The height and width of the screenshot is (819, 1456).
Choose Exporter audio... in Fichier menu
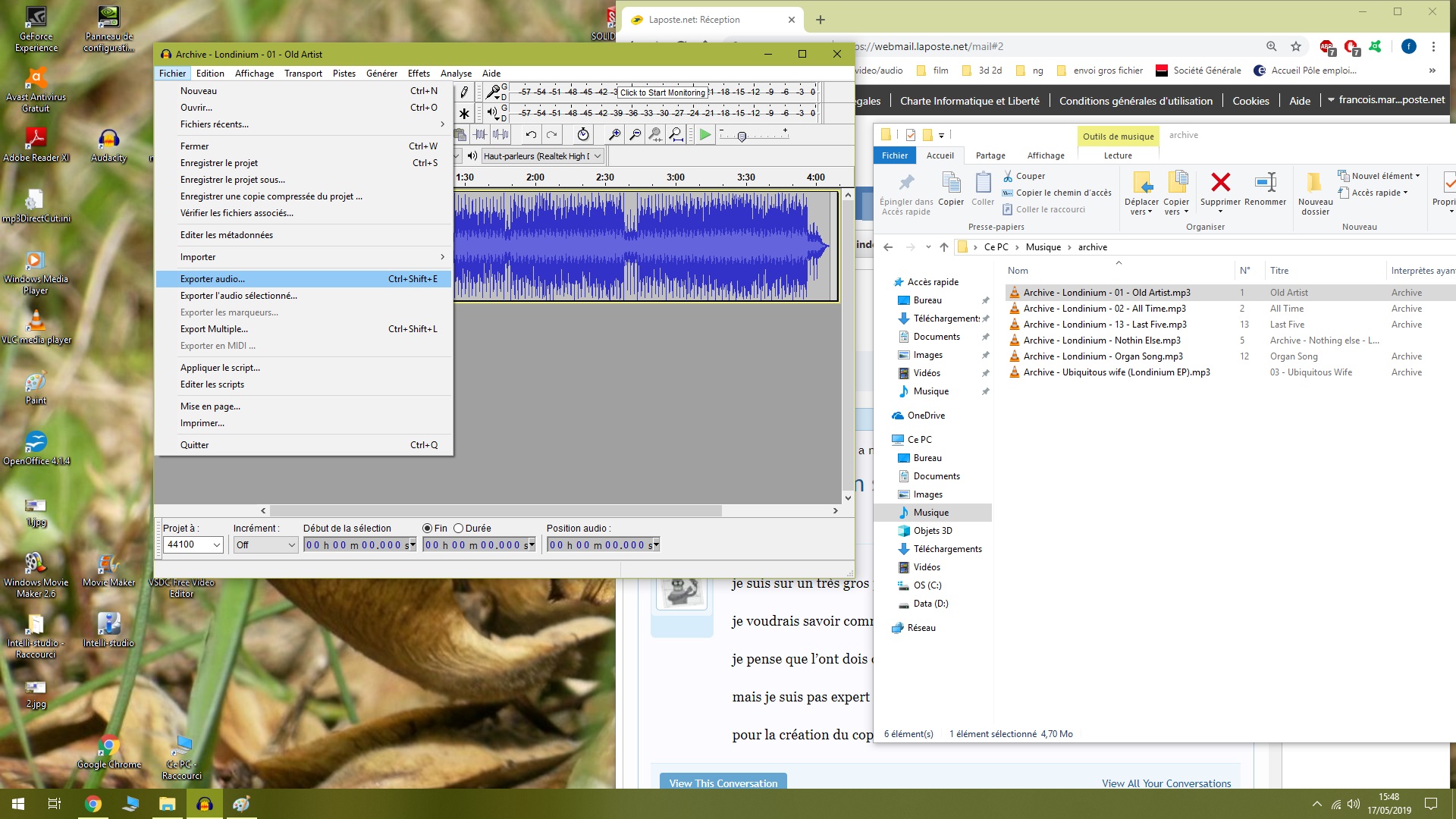212,279
